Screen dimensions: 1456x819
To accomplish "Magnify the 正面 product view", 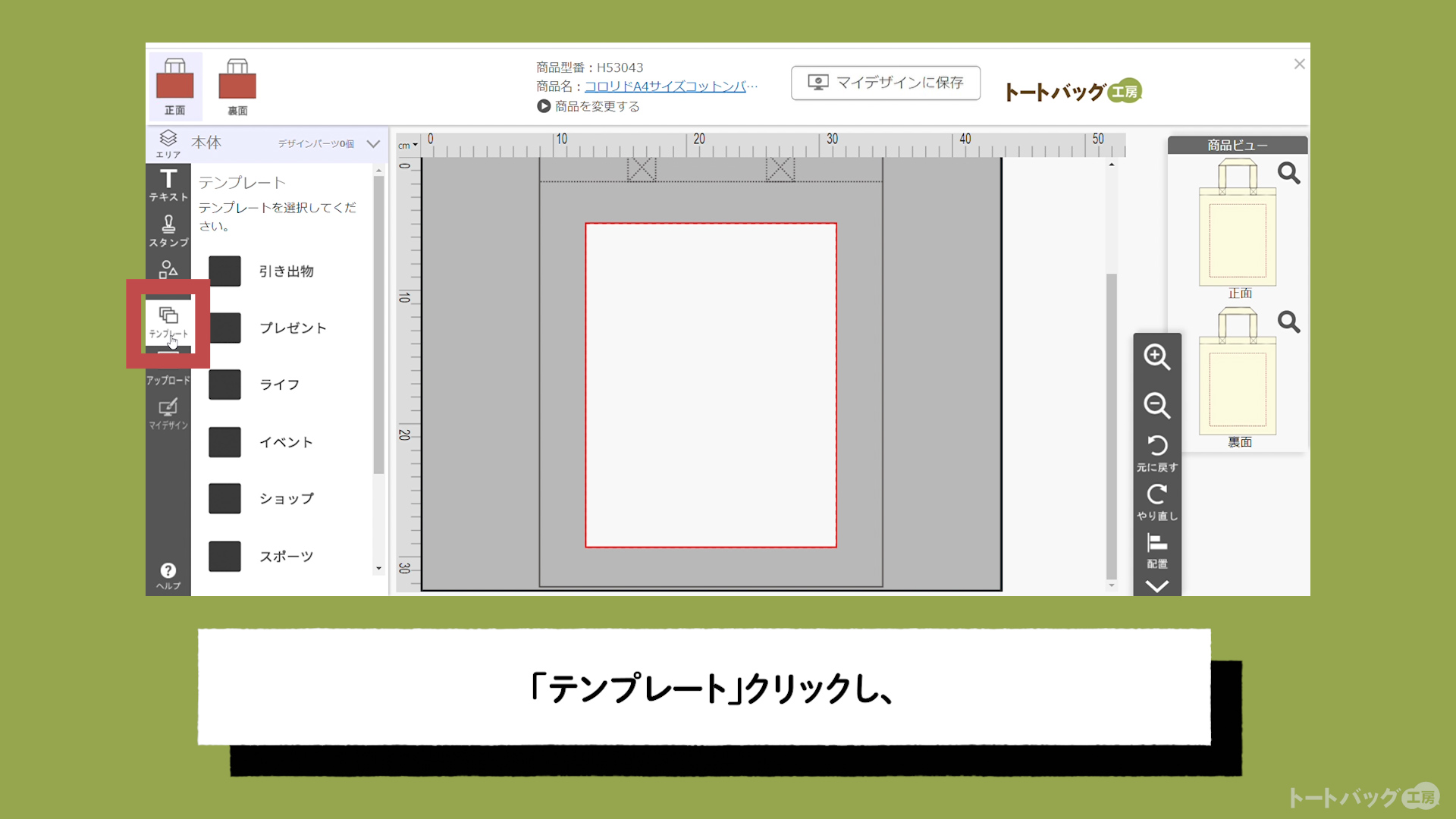I will [1288, 174].
